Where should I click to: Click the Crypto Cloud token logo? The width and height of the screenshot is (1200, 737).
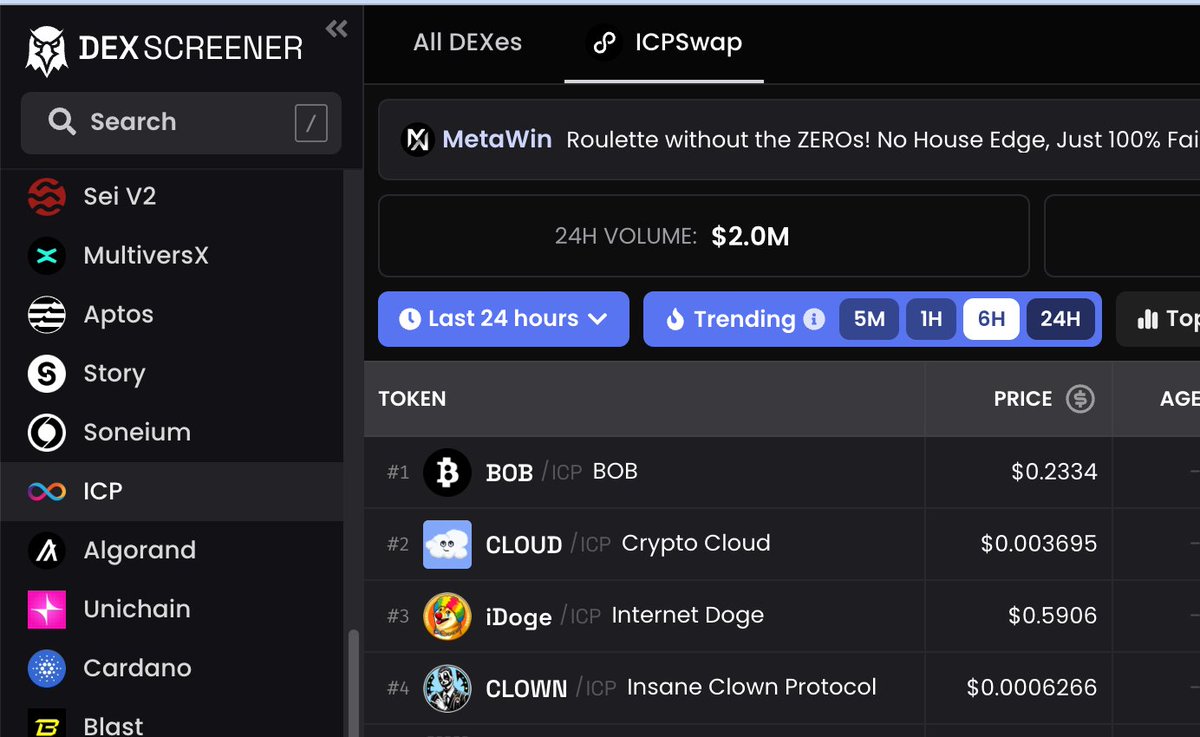pos(447,544)
